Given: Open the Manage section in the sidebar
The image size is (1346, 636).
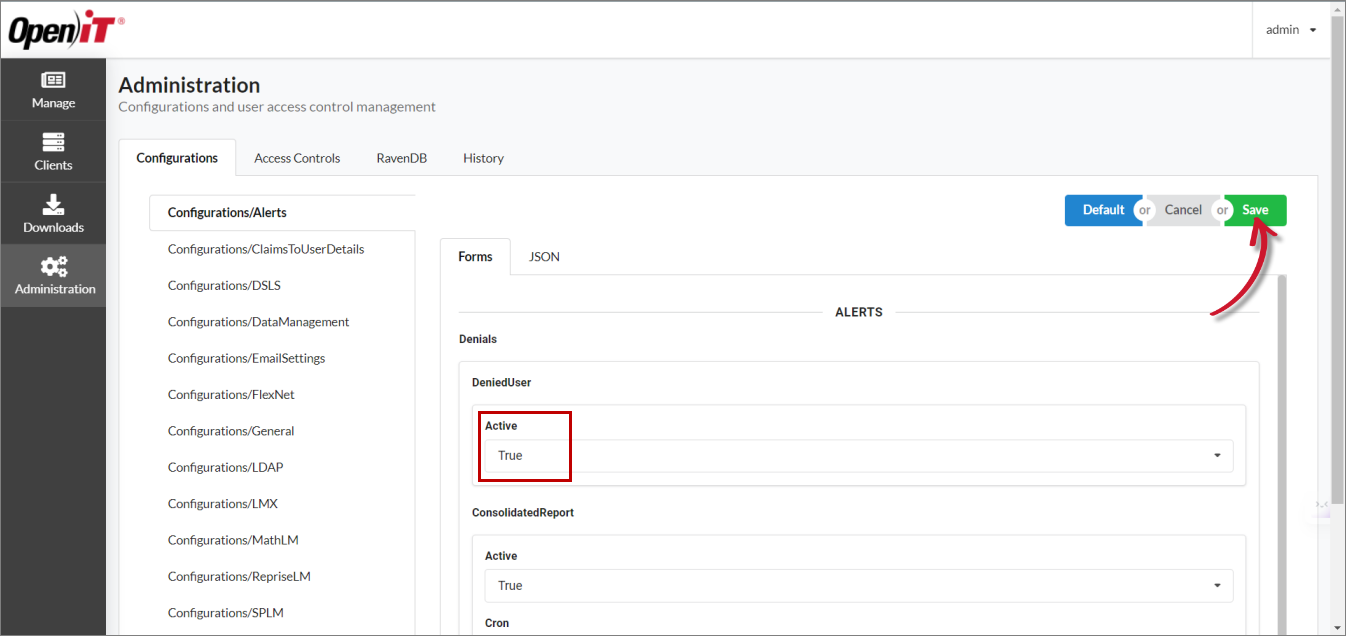Looking at the screenshot, I should pyautogui.click(x=52, y=90).
